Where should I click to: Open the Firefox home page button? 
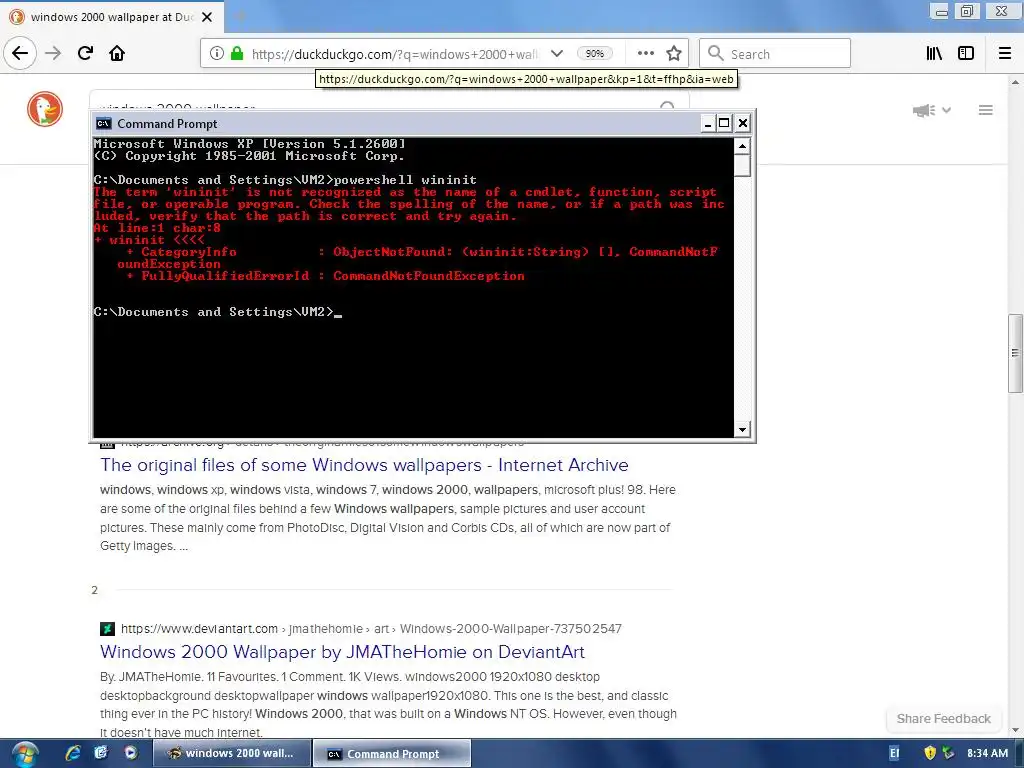117,53
